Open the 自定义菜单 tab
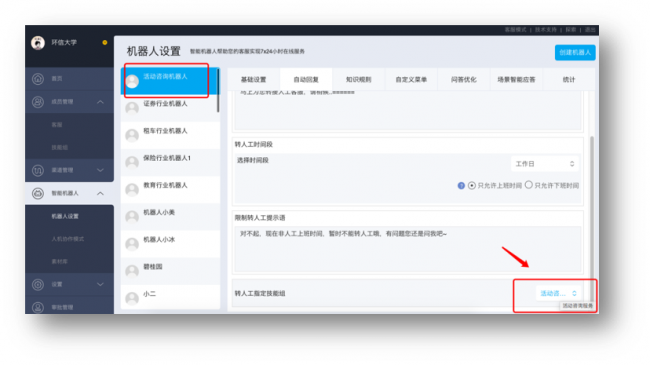 pyautogui.click(x=411, y=79)
